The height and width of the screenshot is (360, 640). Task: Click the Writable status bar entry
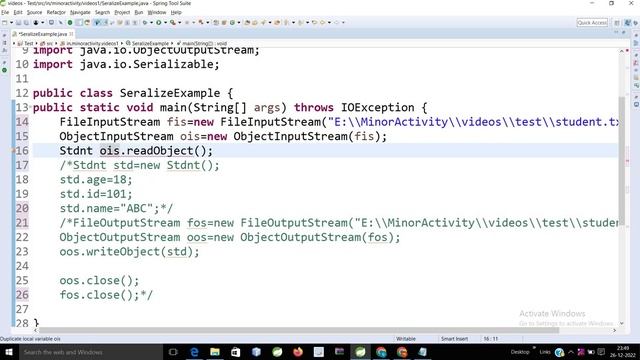click(406, 339)
